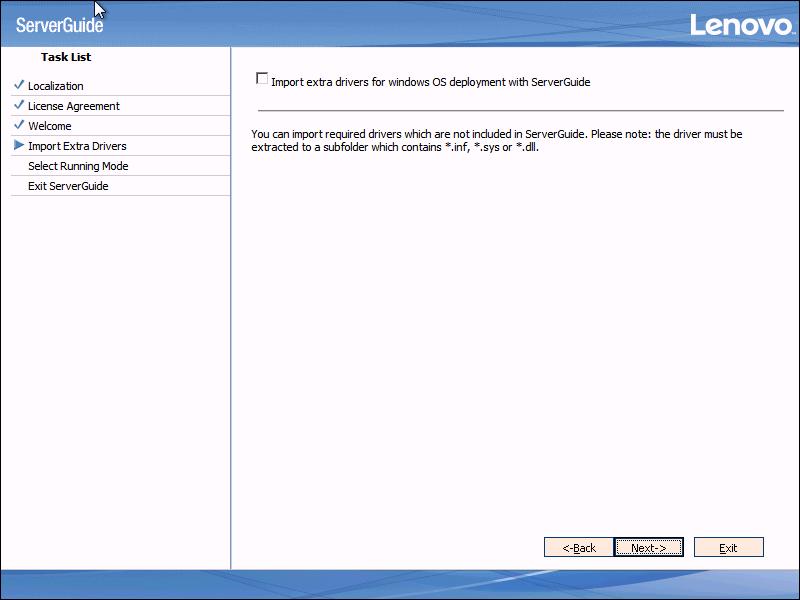Click the Task List heading
Viewport: 800px width, 600px height.
pos(66,57)
